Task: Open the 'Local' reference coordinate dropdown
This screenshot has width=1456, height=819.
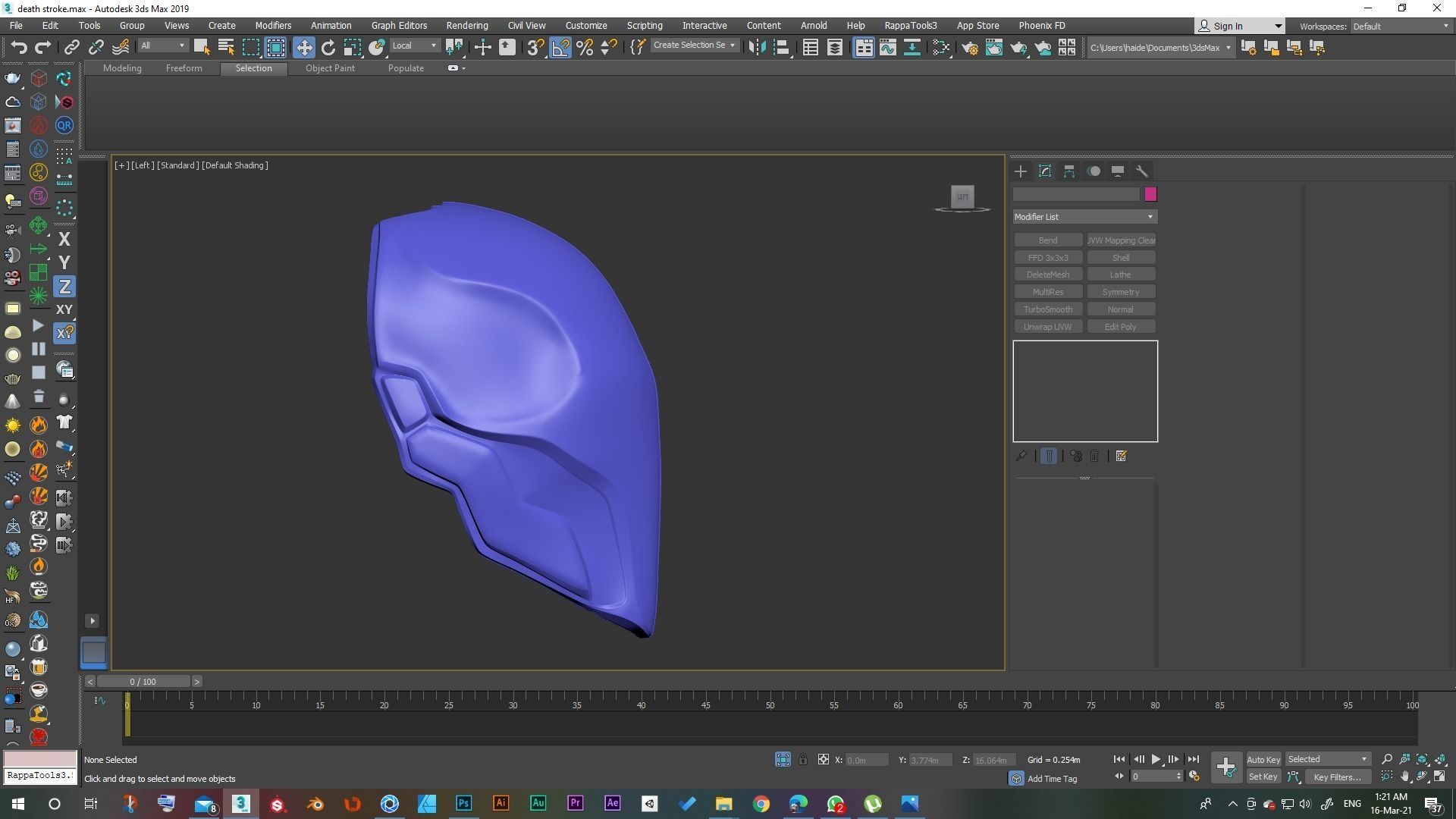Action: (415, 46)
